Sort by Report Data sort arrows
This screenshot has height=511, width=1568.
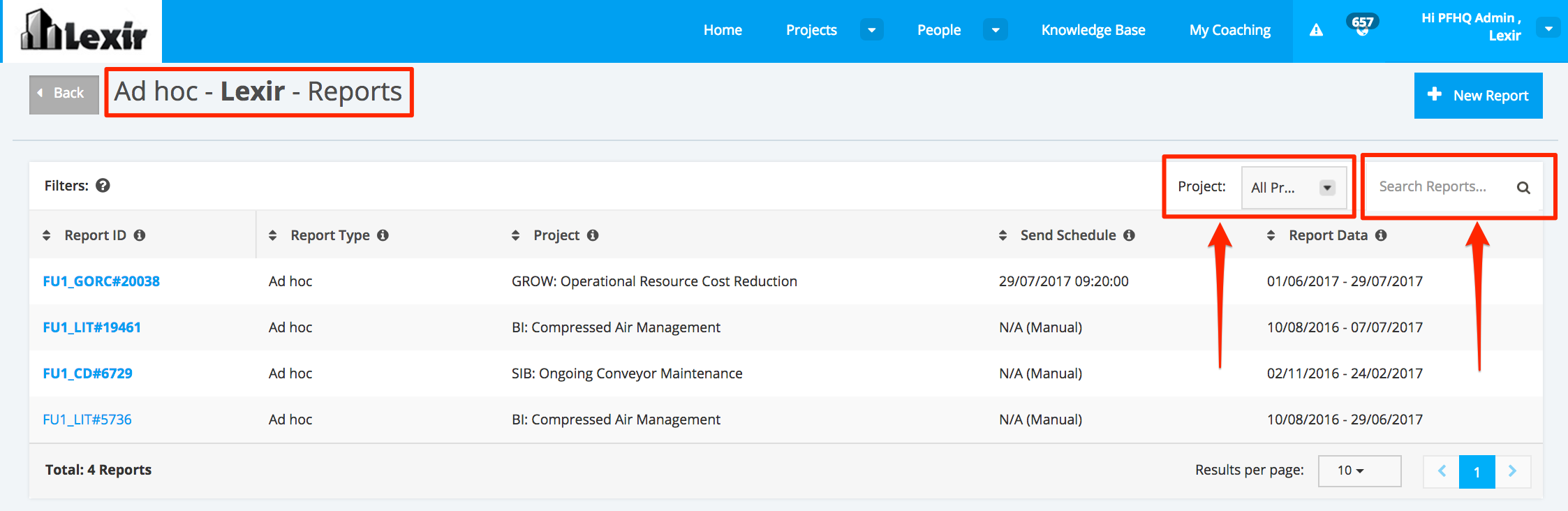1271,235
